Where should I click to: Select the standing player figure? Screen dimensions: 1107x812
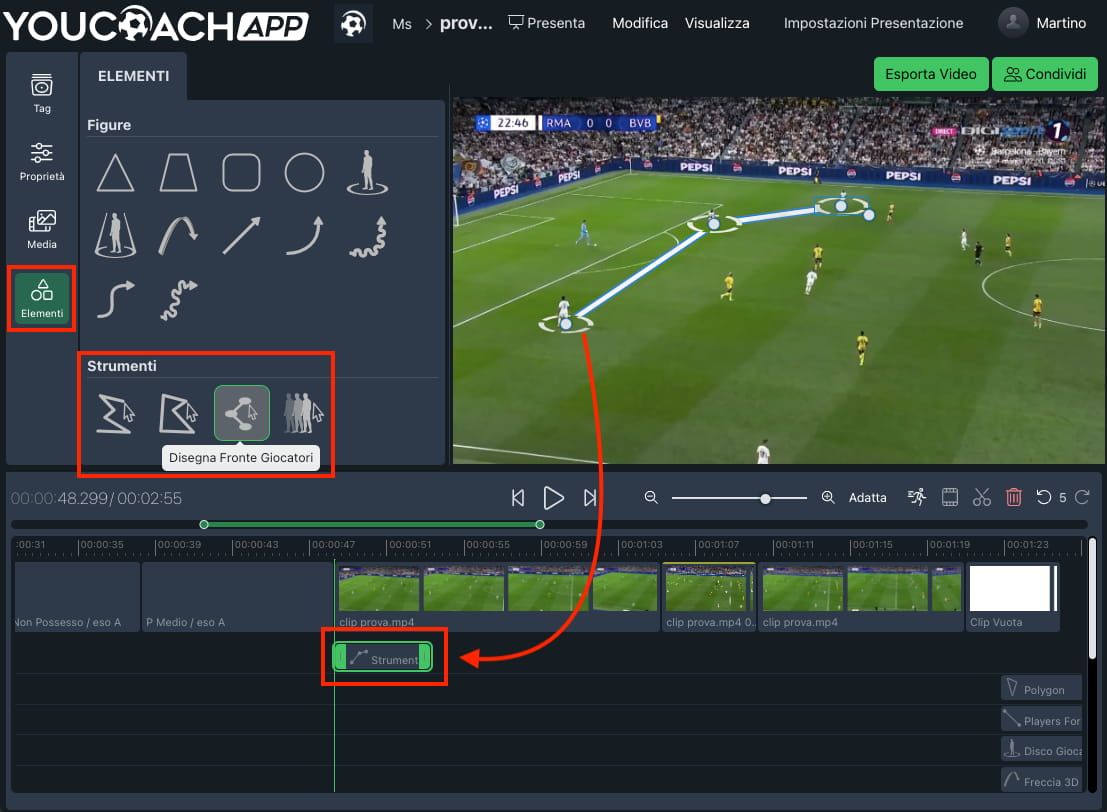[366, 172]
